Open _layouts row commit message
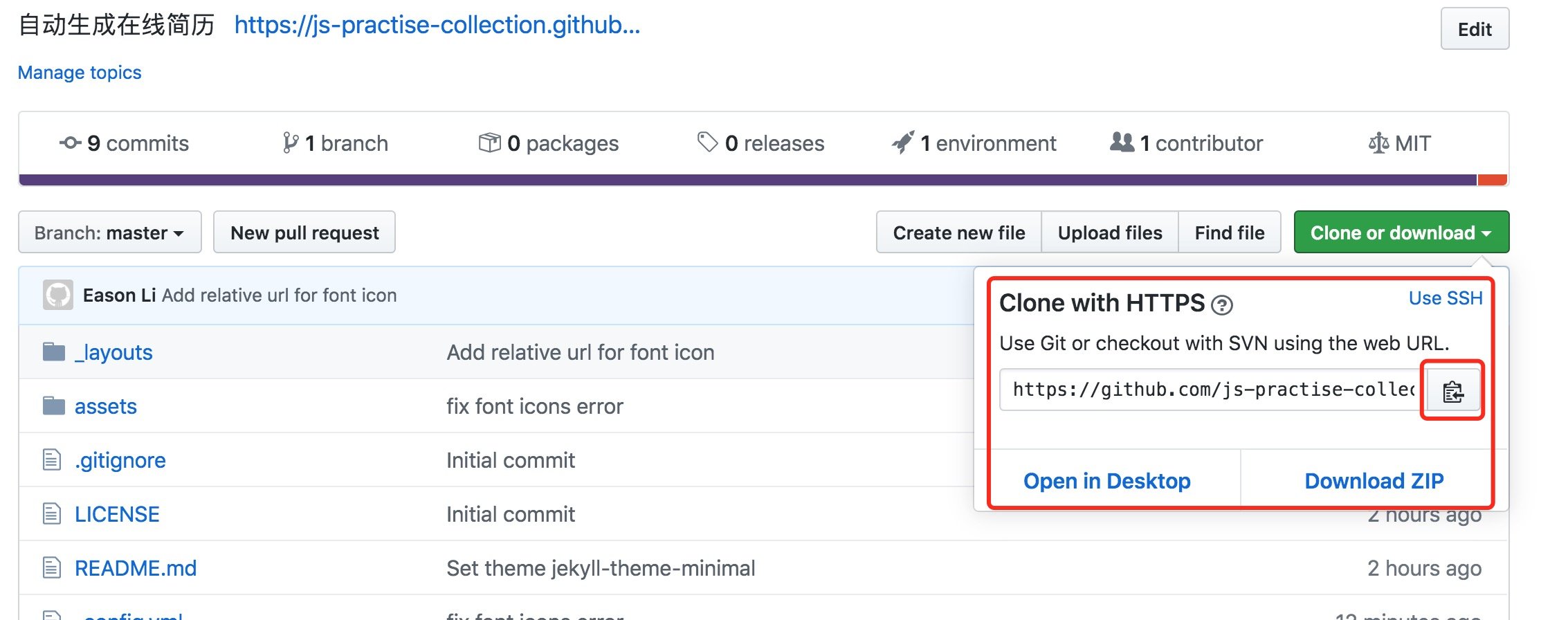1568x620 pixels. (581, 352)
